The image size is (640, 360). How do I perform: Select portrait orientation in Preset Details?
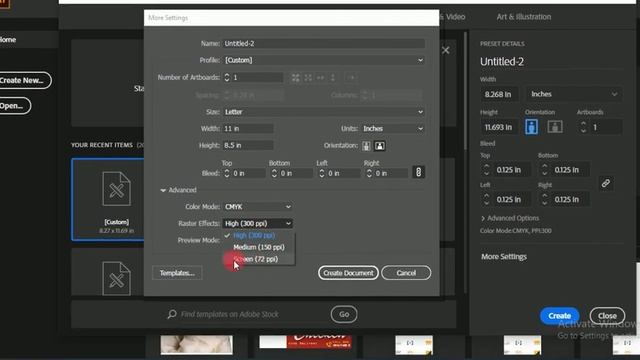click(x=531, y=127)
